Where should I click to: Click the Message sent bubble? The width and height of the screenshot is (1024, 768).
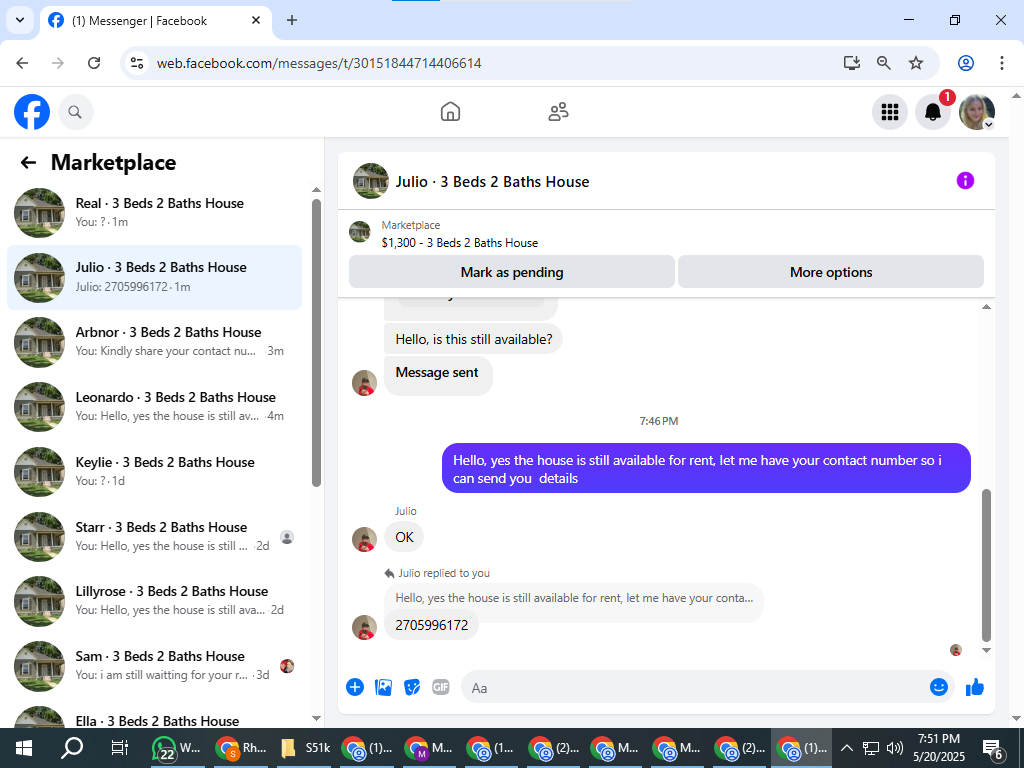click(438, 375)
